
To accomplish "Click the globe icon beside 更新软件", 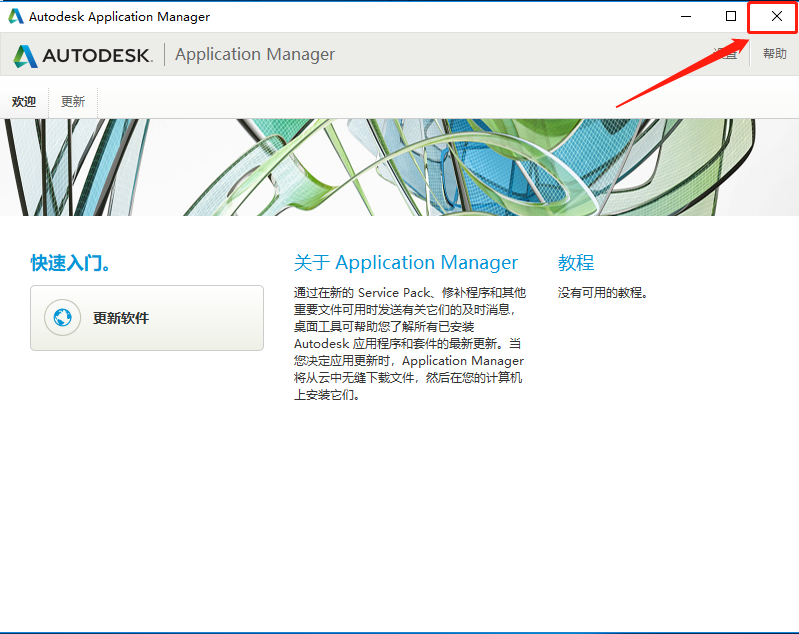I will coord(62,318).
